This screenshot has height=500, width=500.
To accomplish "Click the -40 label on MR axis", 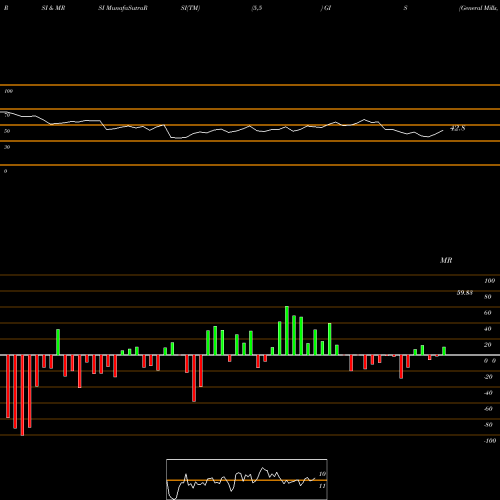I will (488, 393).
